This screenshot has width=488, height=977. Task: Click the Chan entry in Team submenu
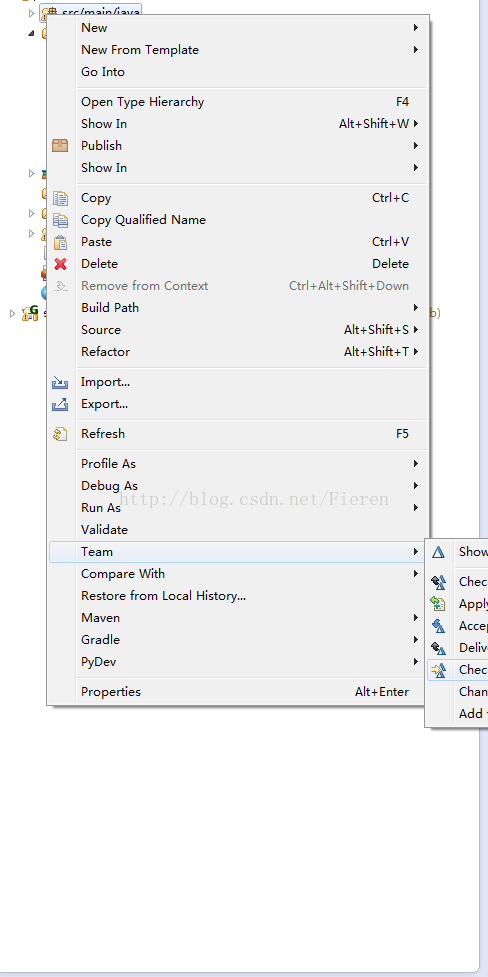click(x=457, y=692)
